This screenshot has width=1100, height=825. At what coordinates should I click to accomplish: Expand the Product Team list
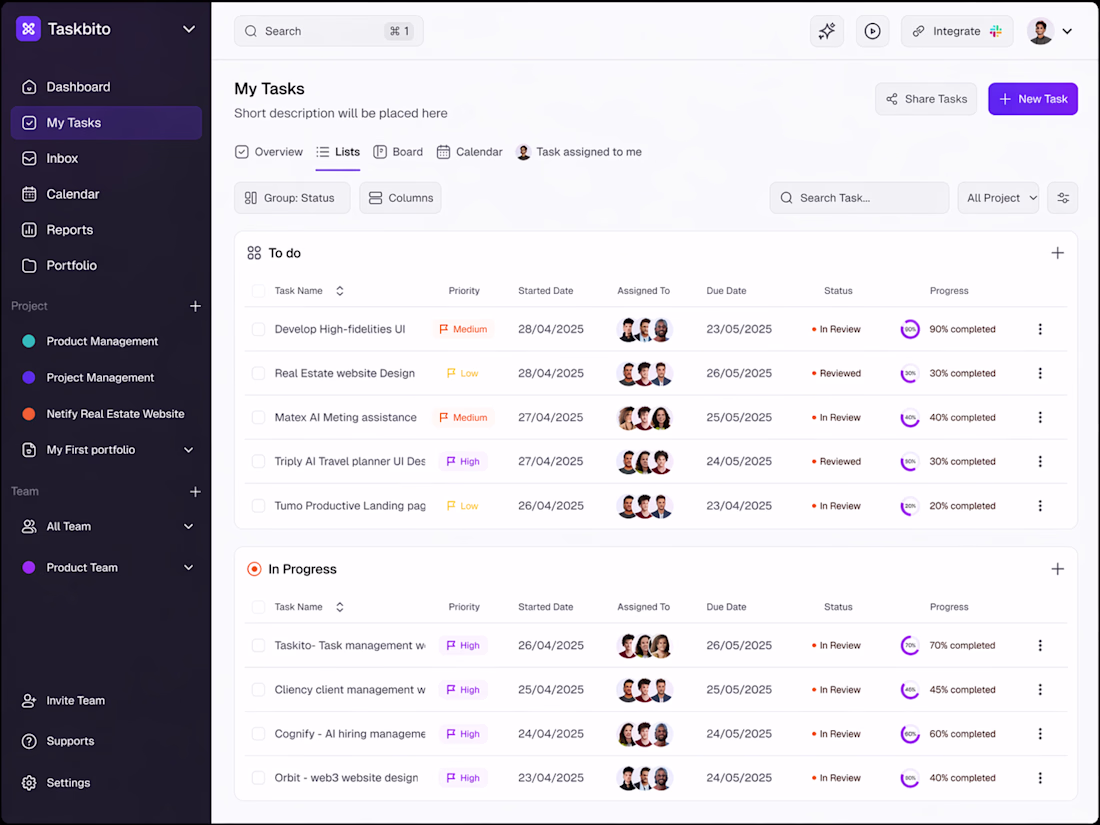point(188,568)
